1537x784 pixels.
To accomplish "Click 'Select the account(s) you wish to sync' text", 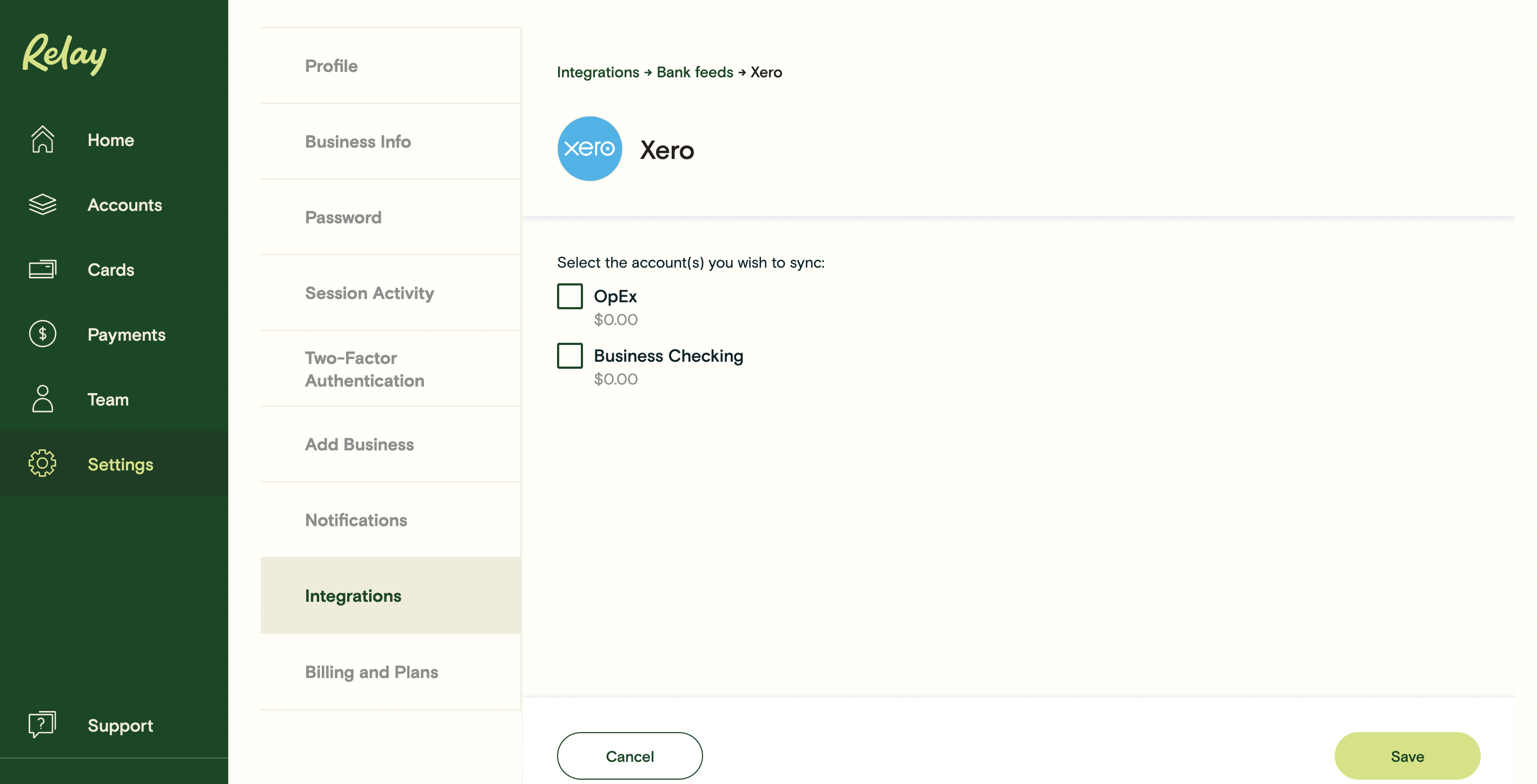I will [x=691, y=263].
